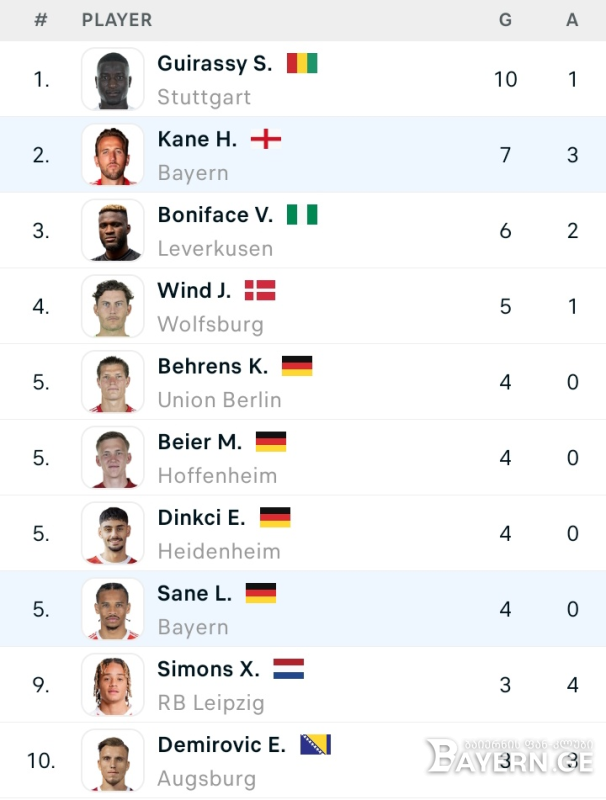Click Germany flag icon beside Sane L.
This screenshot has height=800, width=606.
(261, 593)
